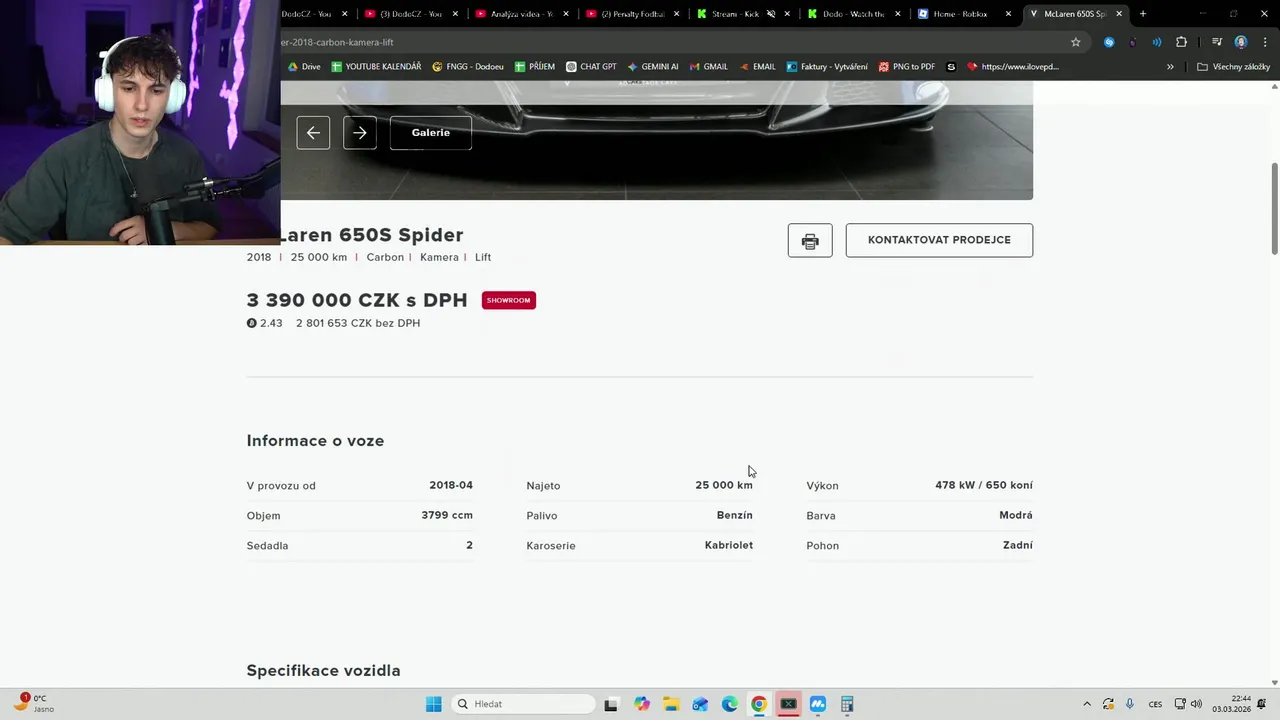
Task: Open File Explorer from the taskbar
Action: pyautogui.click(x=671, y=704)
